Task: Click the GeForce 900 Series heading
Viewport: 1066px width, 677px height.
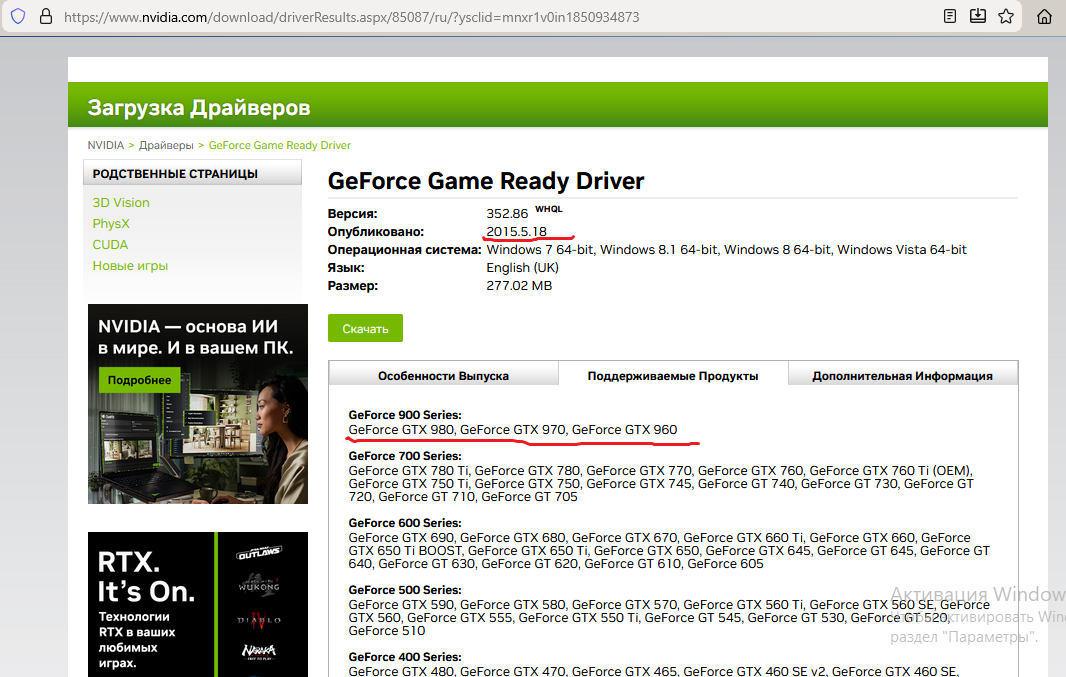Action: tap(405, 415)
